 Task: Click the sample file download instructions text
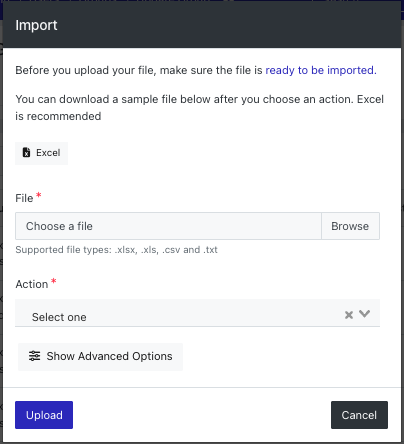199,108
